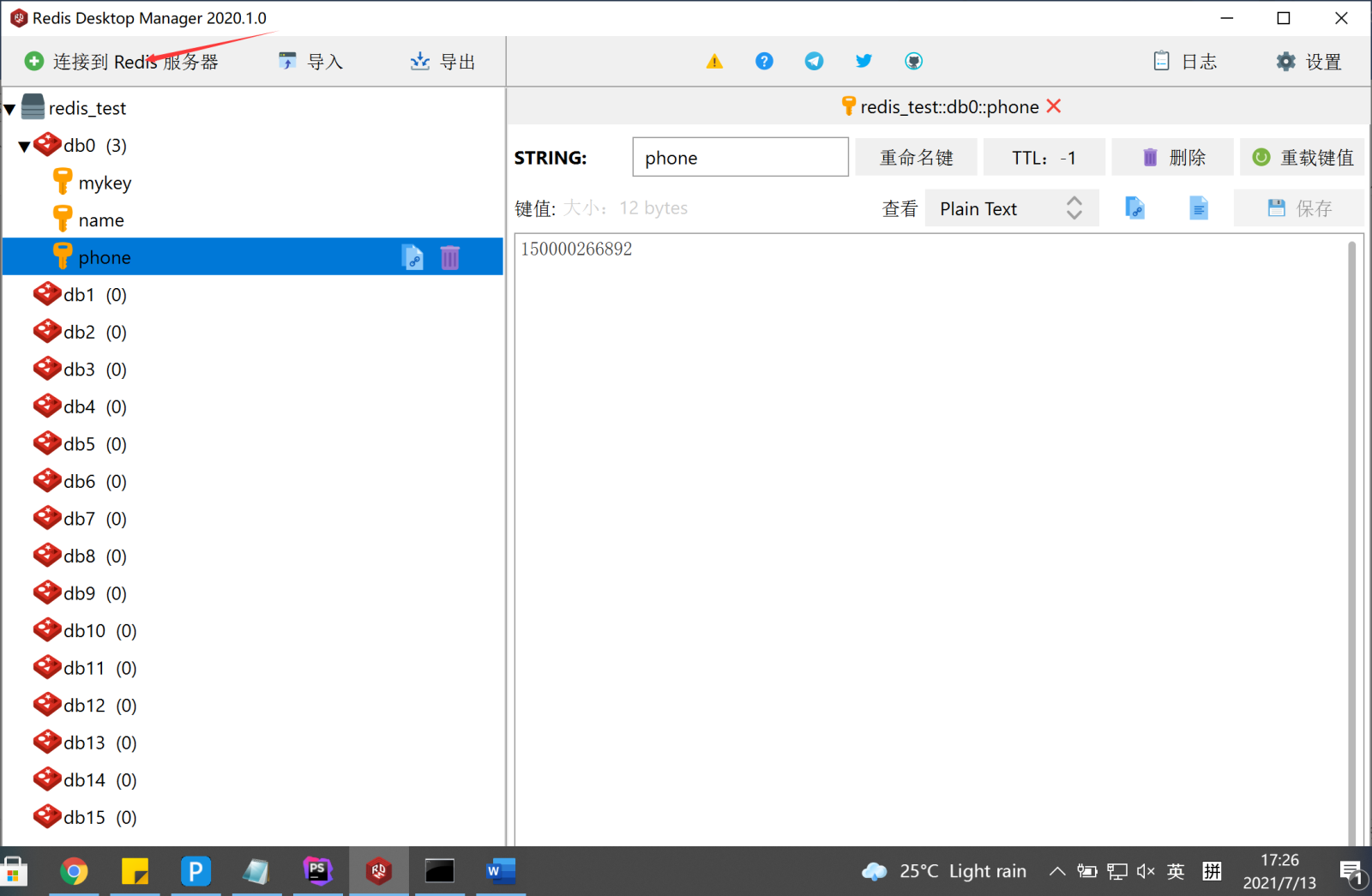Collapse the db0 database node
Image resolution: width=1372 pixels, height=896 pixels.
click(25, 147)
